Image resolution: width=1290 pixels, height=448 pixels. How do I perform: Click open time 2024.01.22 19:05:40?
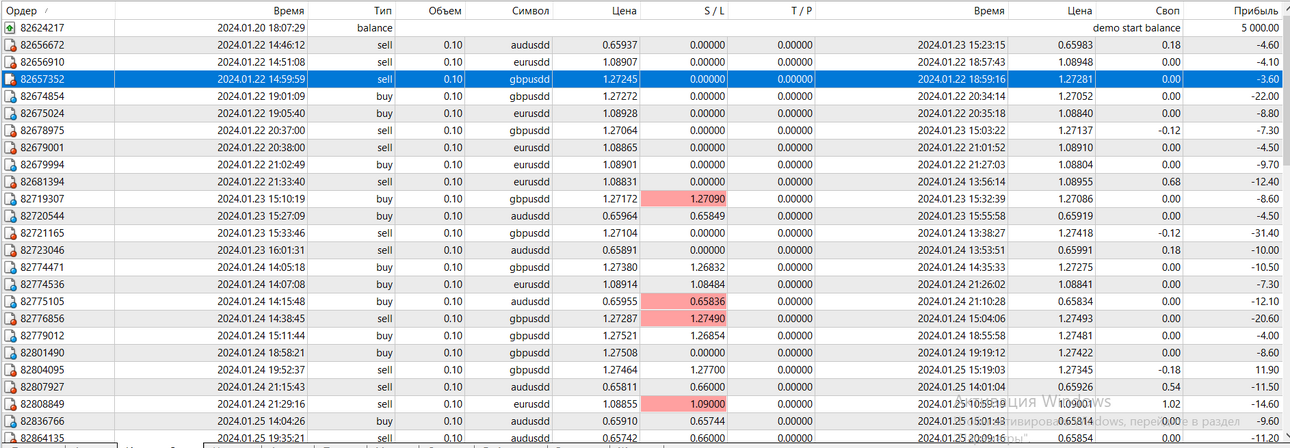[261, 113]
